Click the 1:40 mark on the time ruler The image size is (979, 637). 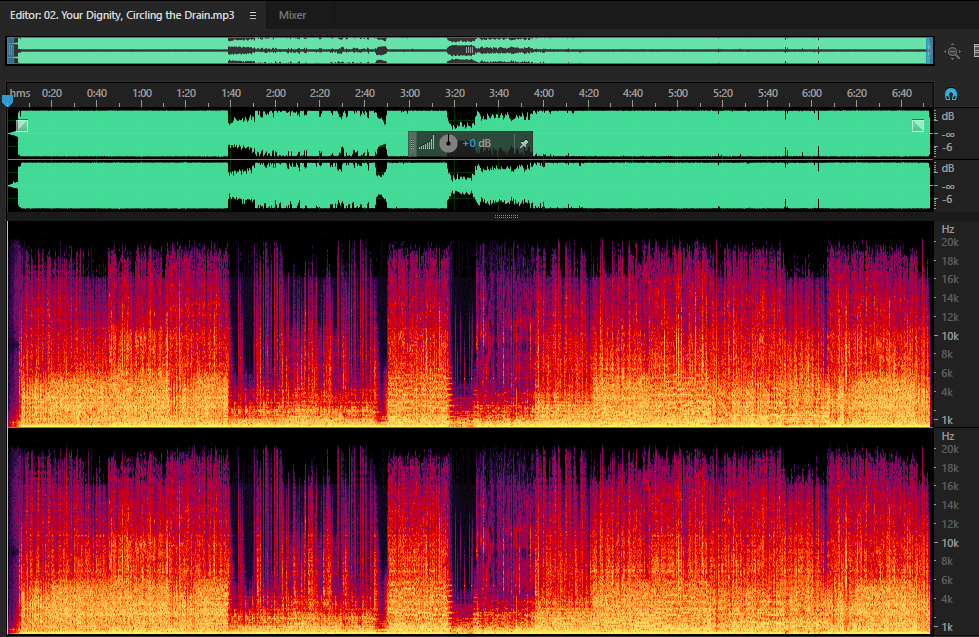pyautogui.click(x=231, y=93)
